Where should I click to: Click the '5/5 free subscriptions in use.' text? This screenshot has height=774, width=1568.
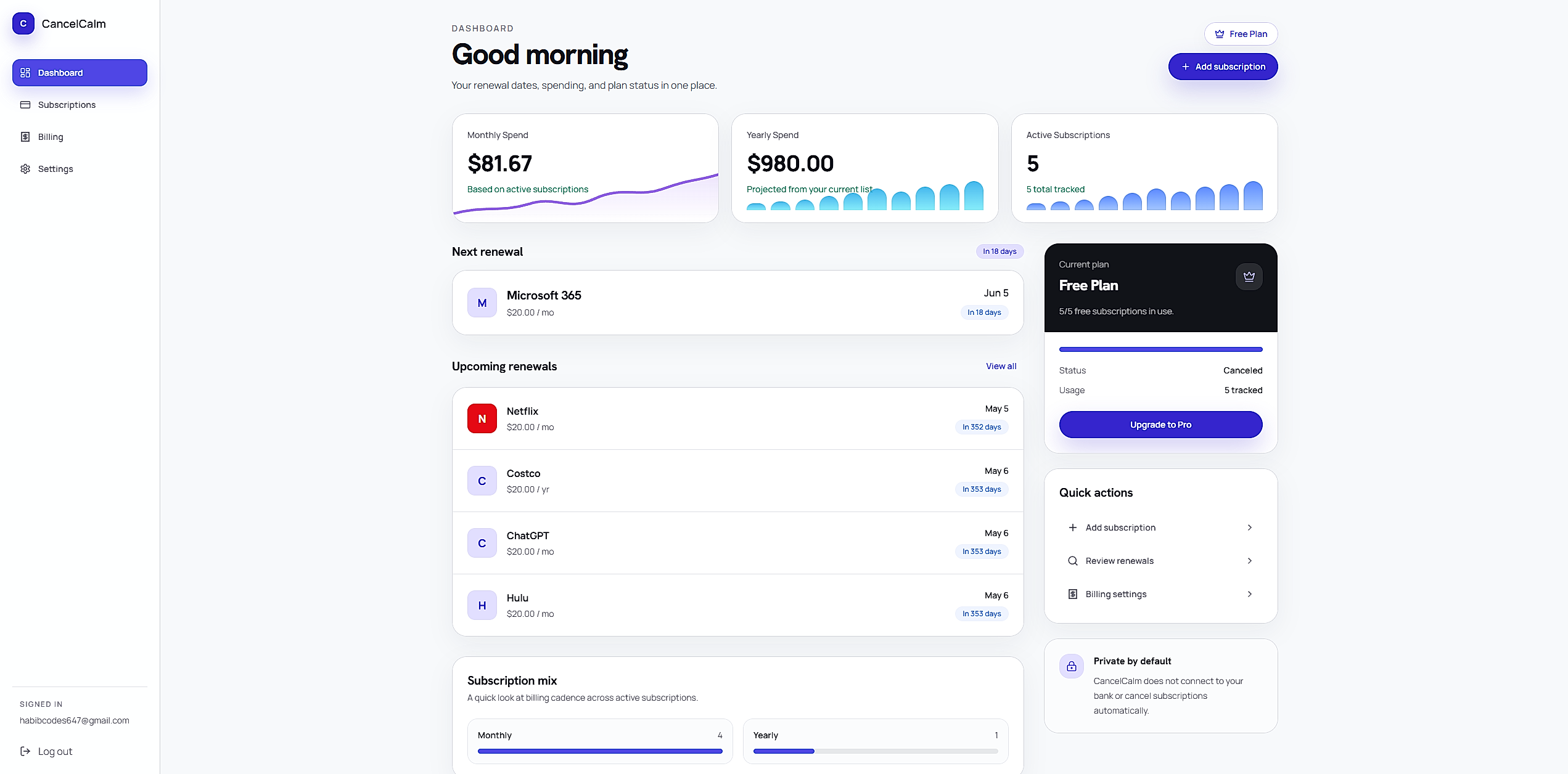1116,311
